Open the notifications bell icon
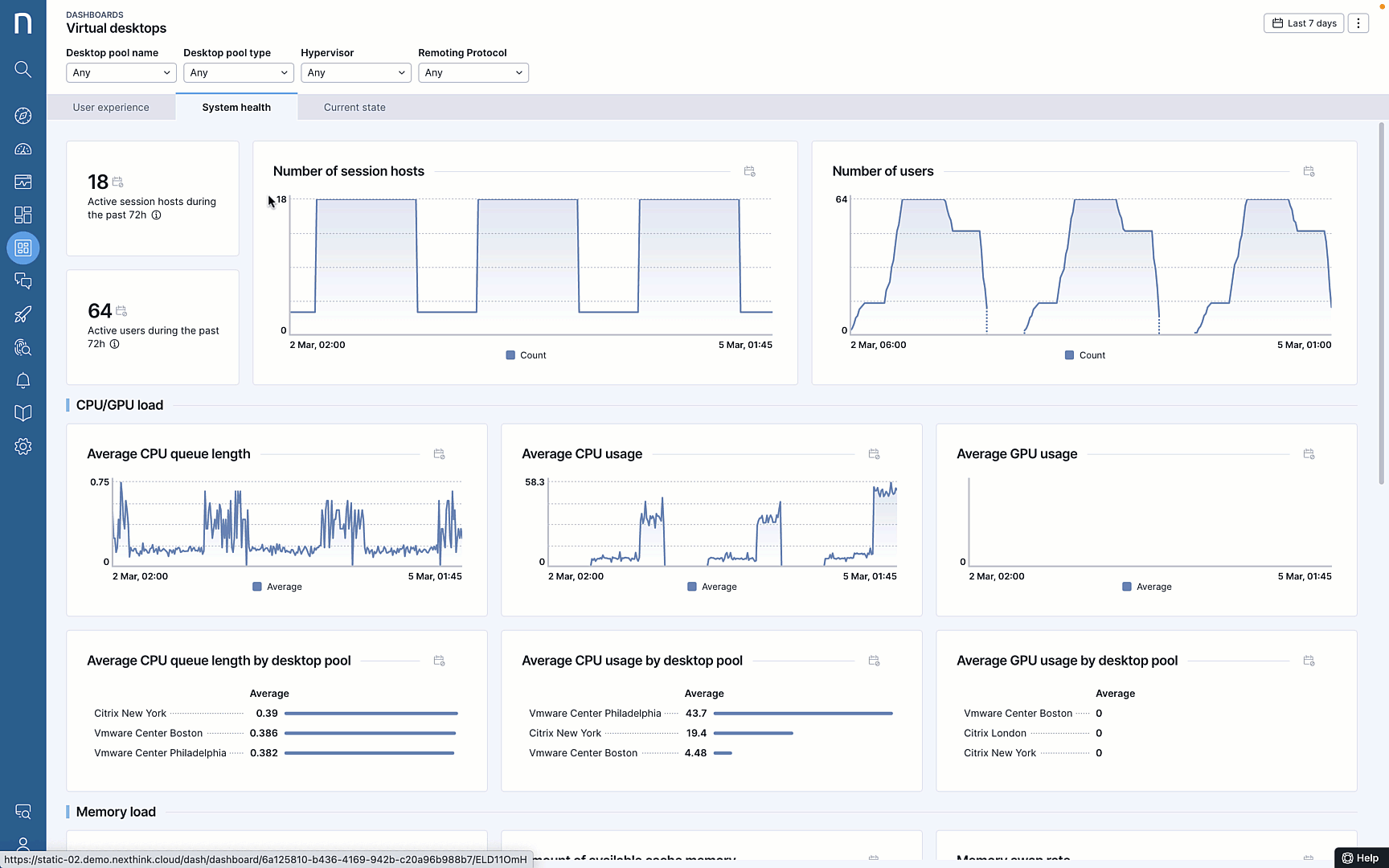This screenshot has width=1389, height=868. (x=23, y=380)
